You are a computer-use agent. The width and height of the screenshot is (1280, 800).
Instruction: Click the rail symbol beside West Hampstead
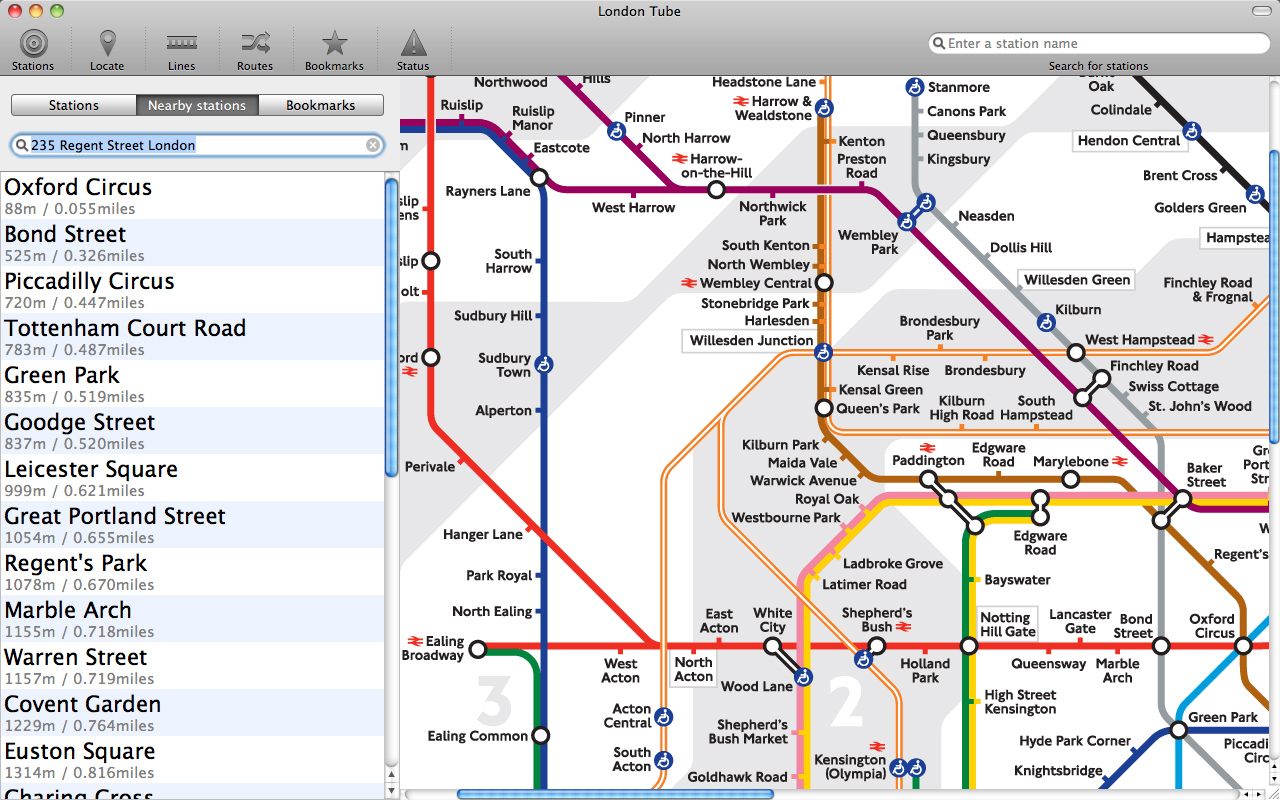click(x=1207, y=340)
